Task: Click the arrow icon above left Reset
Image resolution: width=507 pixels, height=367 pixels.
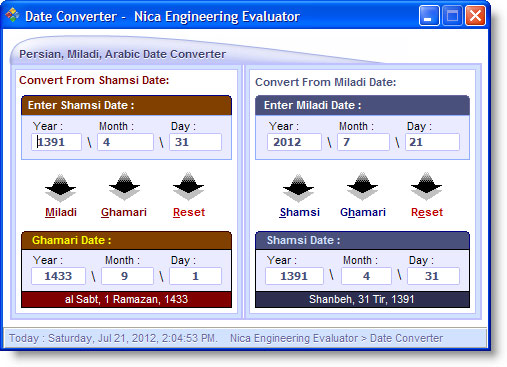Action: tap(189, 187)
